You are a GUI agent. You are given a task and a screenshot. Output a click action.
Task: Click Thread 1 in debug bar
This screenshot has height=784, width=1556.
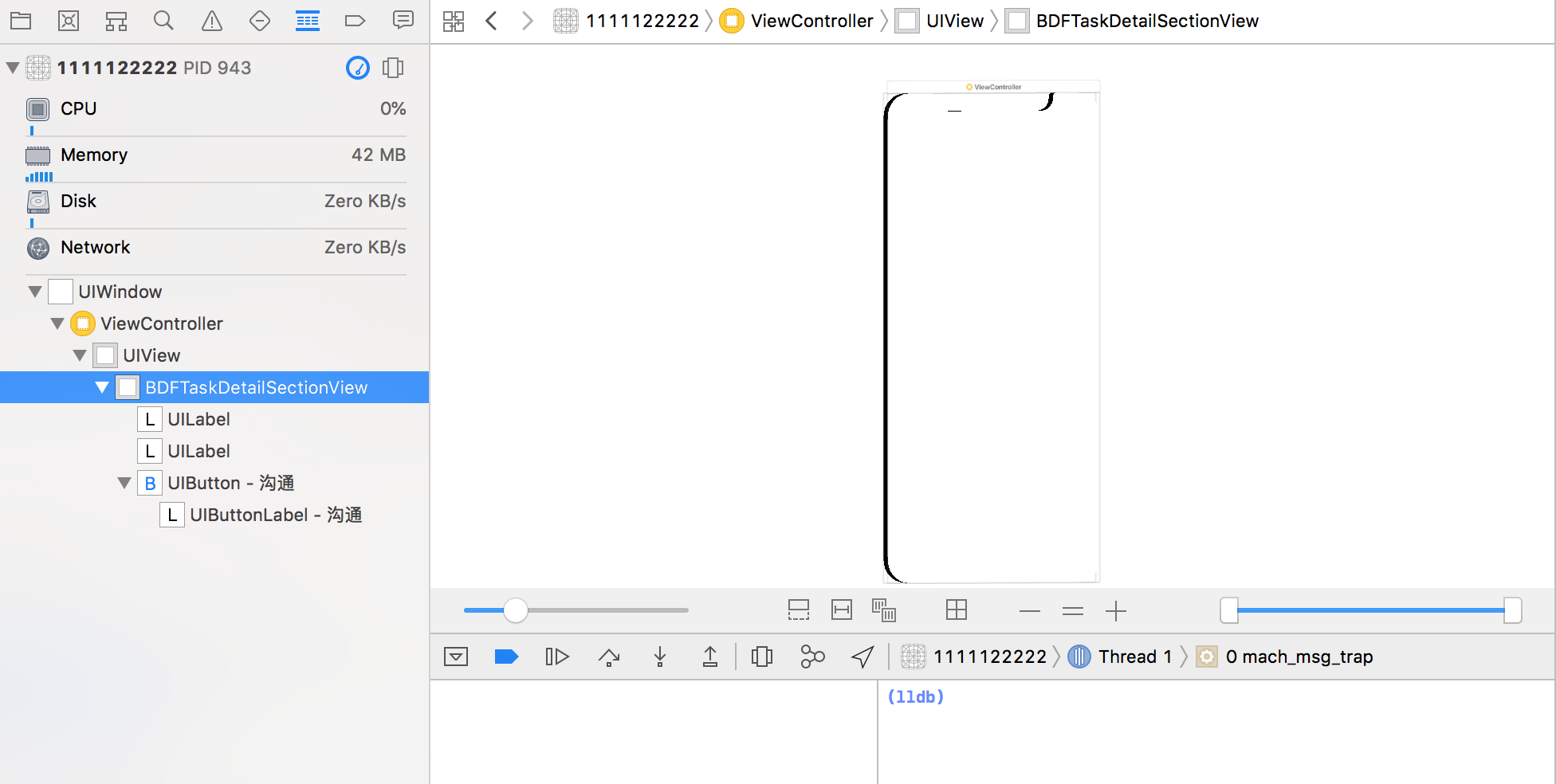(1120, 657)
